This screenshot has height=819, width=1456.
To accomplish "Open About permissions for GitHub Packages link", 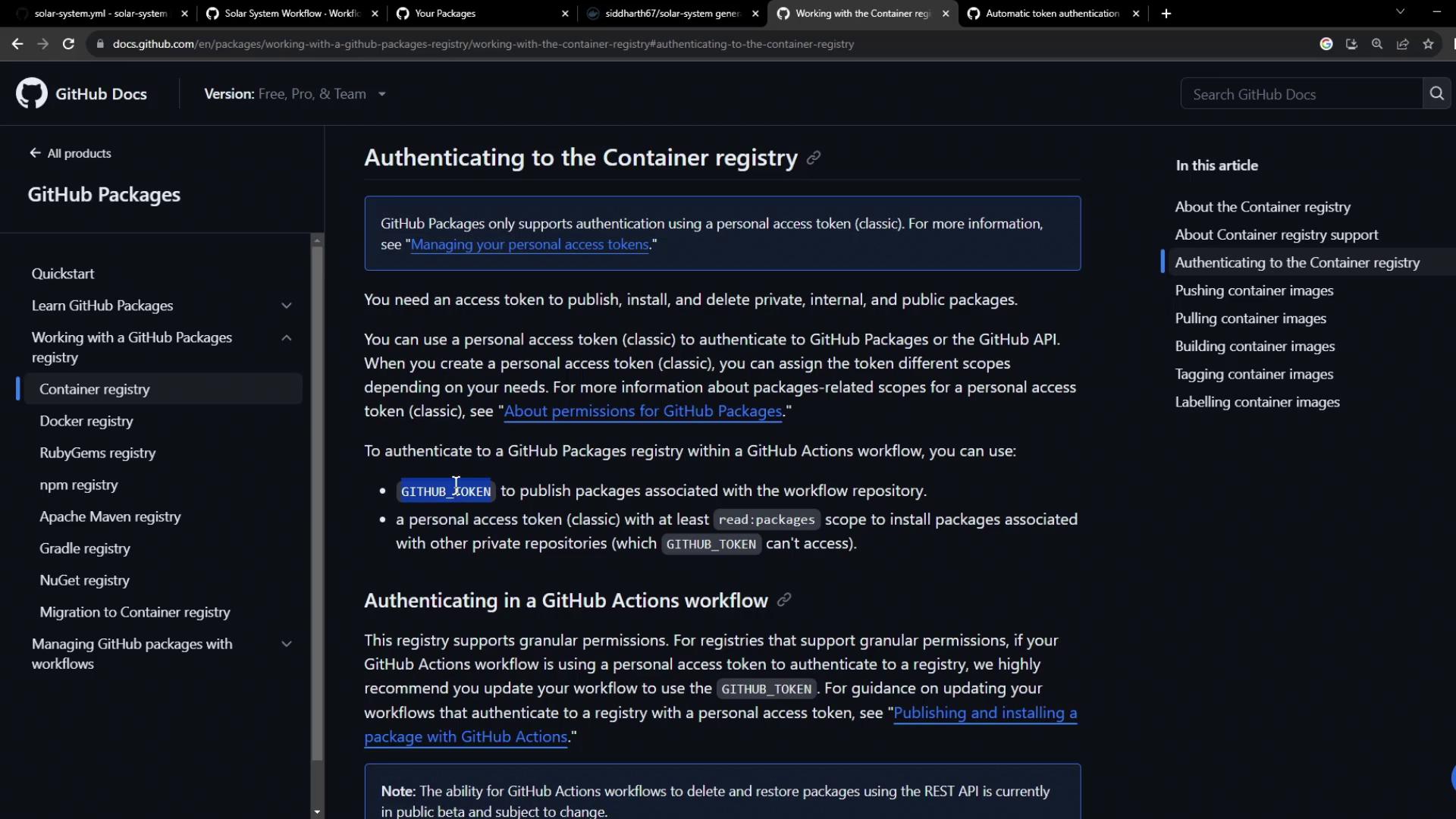I will pyautogui.click(x=642, y=411).
